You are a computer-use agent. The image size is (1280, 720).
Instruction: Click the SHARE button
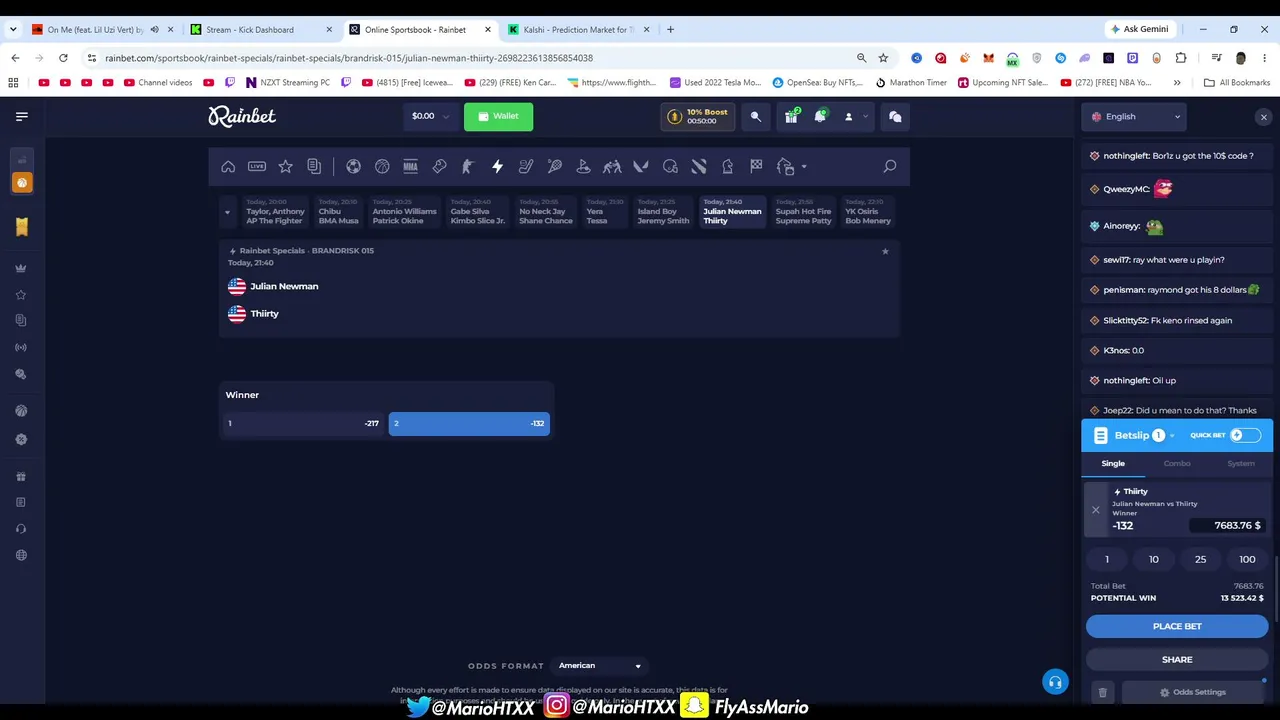(x=1177, y=660)
